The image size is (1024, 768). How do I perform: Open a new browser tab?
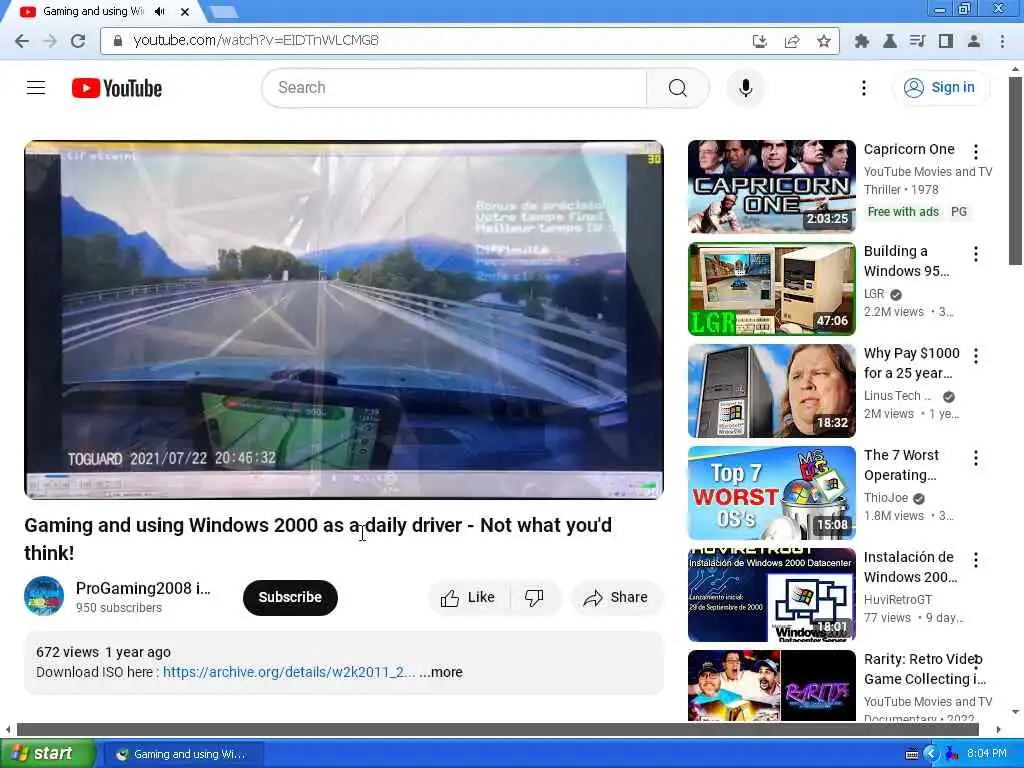click(x=224, y=12)
